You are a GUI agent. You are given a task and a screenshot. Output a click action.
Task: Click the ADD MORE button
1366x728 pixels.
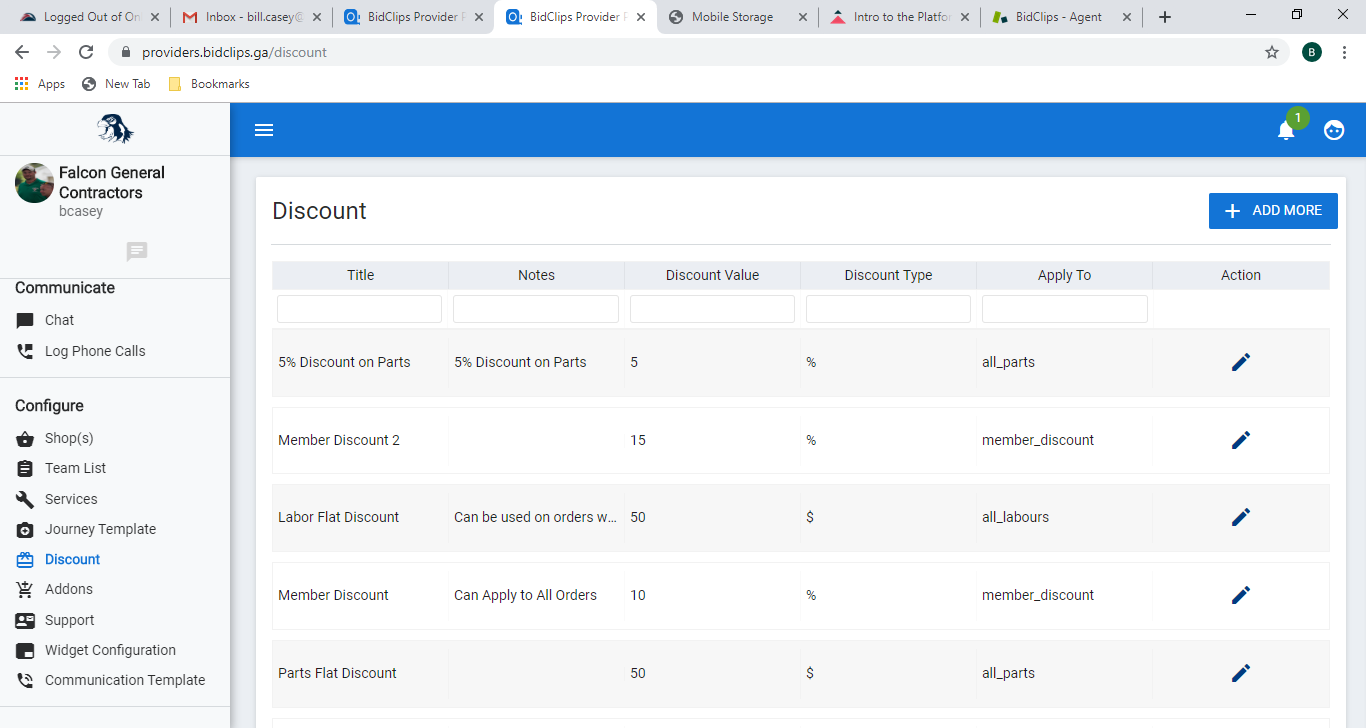(1273, 211)
